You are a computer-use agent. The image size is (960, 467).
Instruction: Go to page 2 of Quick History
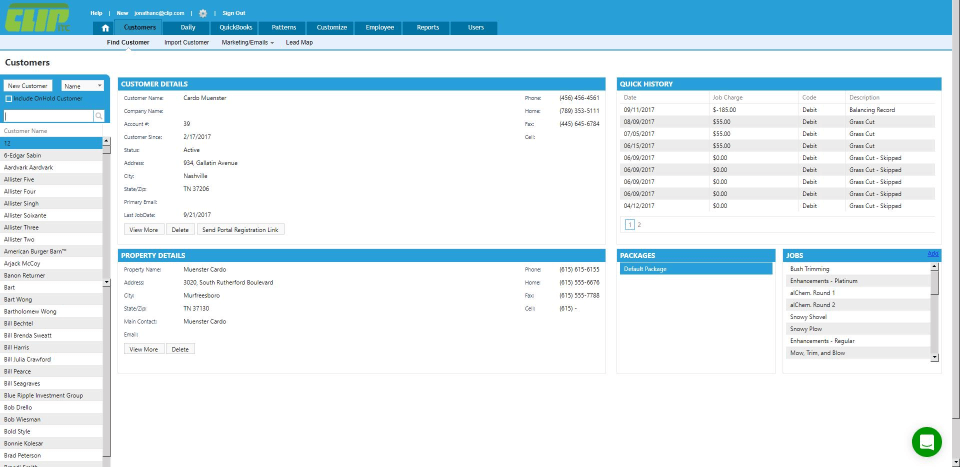click(640, 225)
